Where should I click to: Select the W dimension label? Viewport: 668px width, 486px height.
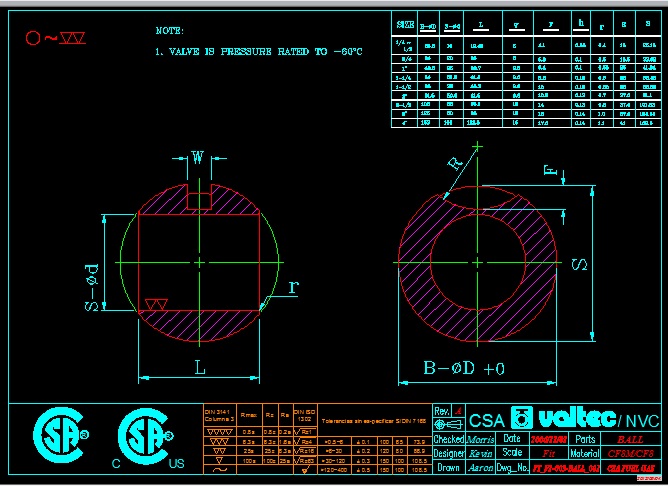pyautogui.click(x=198, y=157)
